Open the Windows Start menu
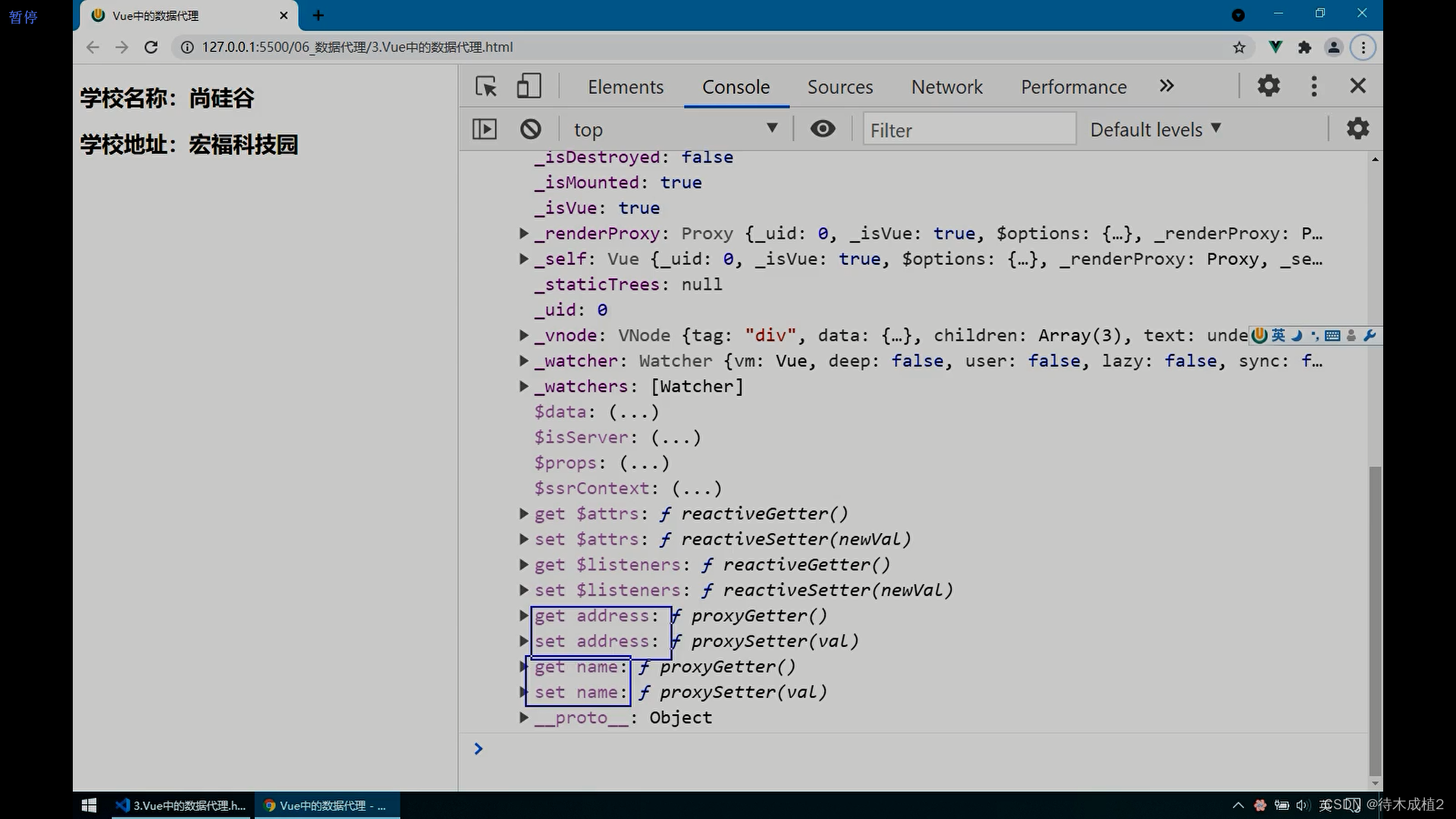 tap(89, 805)
